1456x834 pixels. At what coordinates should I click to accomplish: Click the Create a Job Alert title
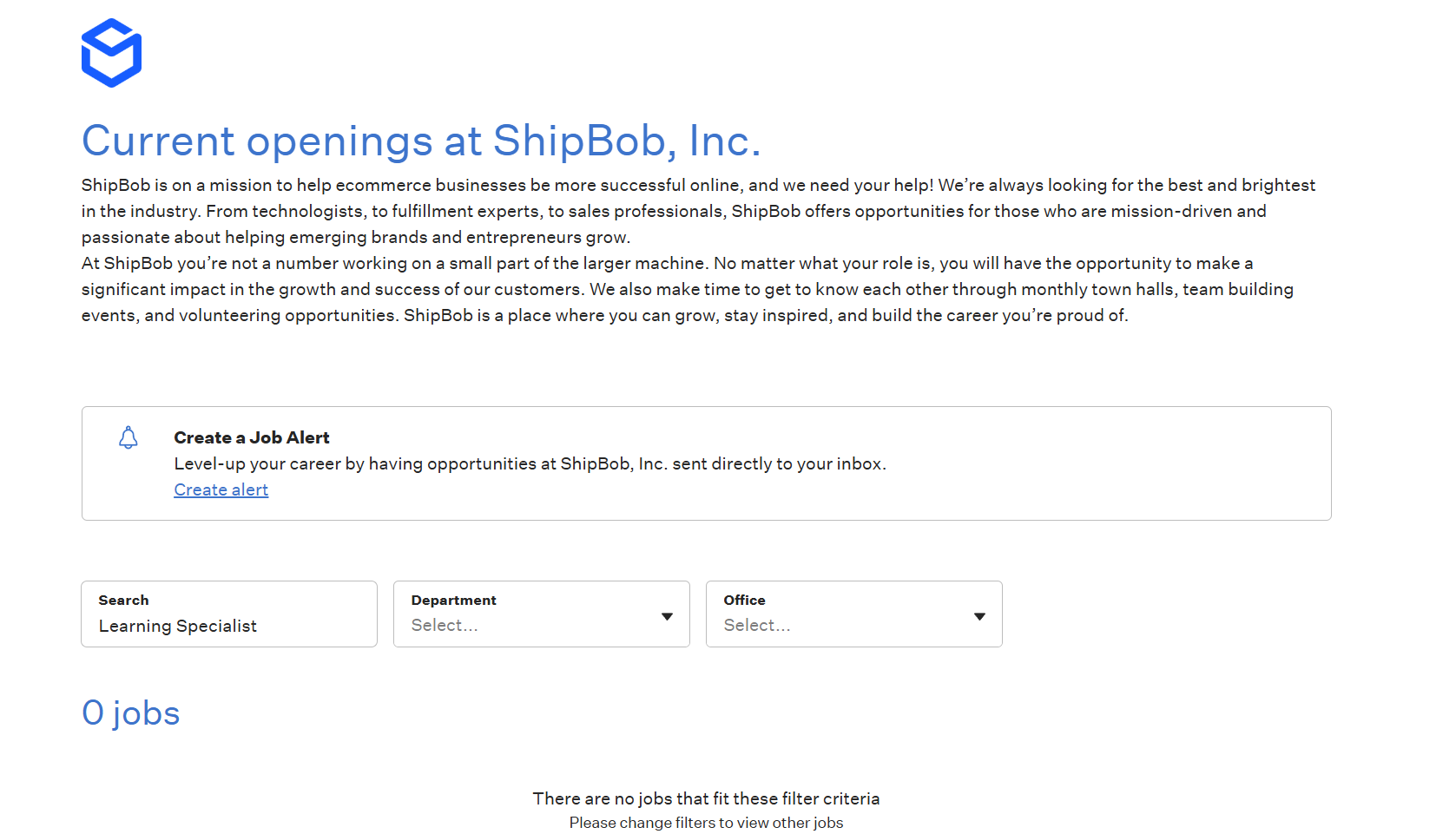pos(252,437)
